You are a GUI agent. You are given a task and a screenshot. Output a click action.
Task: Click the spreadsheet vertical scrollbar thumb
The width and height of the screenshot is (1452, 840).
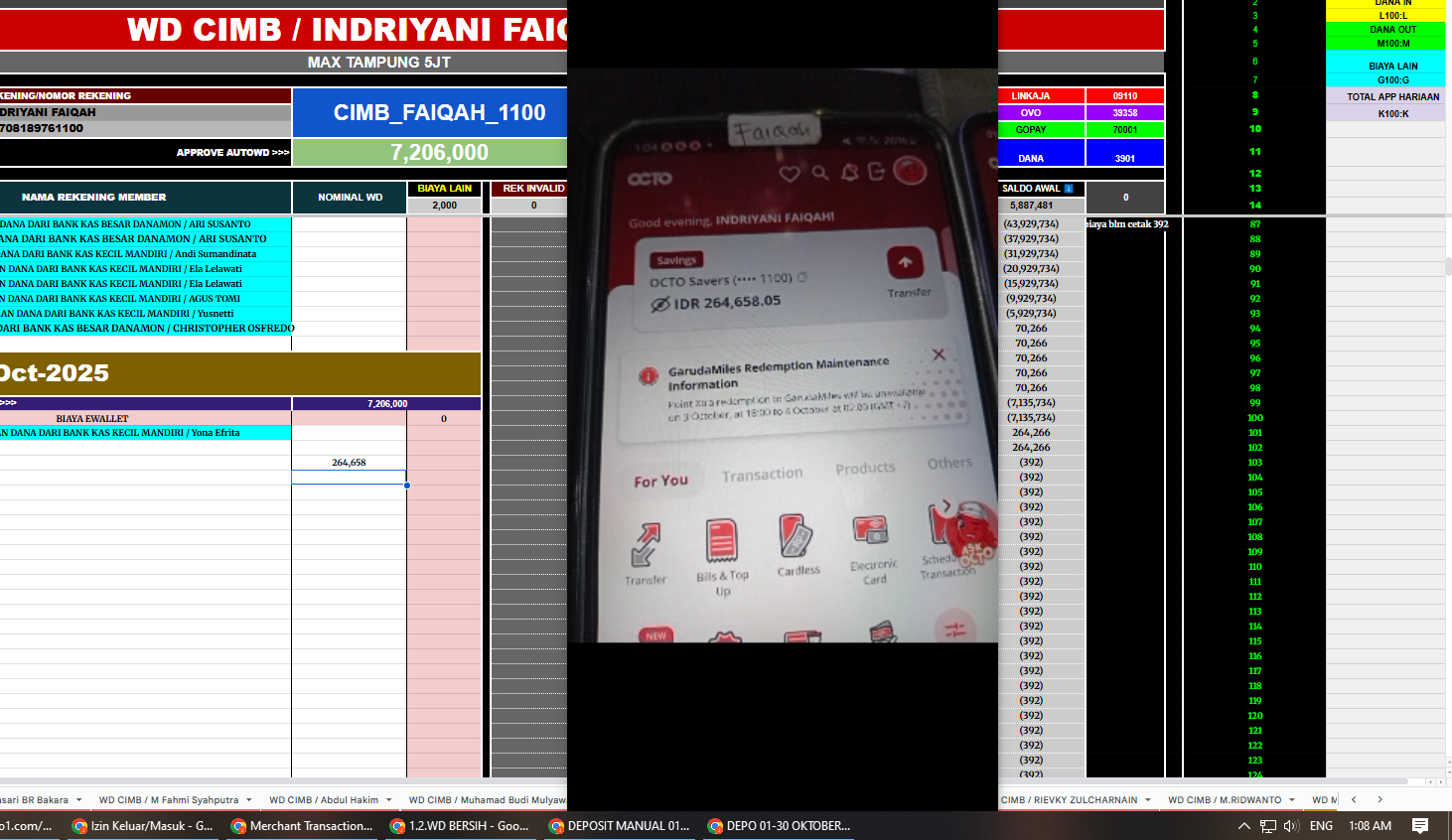tap(1448, 266)
